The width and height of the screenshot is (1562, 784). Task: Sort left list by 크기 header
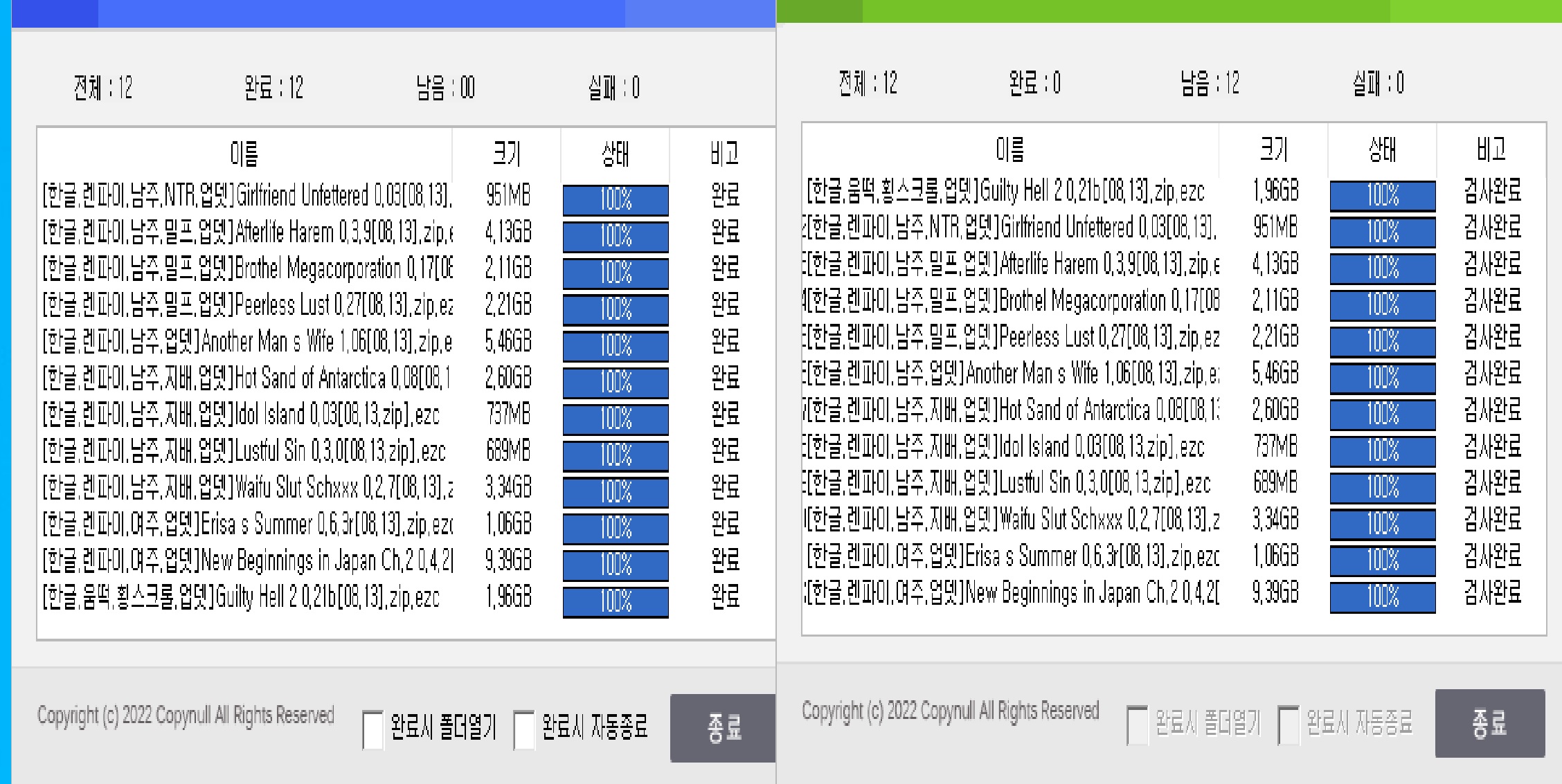point(506,154)
